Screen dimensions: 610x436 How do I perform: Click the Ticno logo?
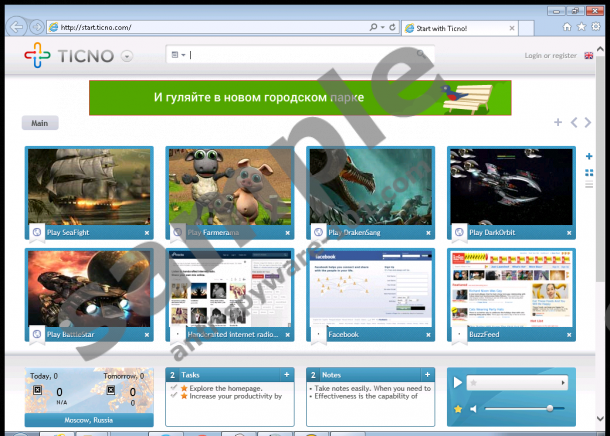point(68,56)
